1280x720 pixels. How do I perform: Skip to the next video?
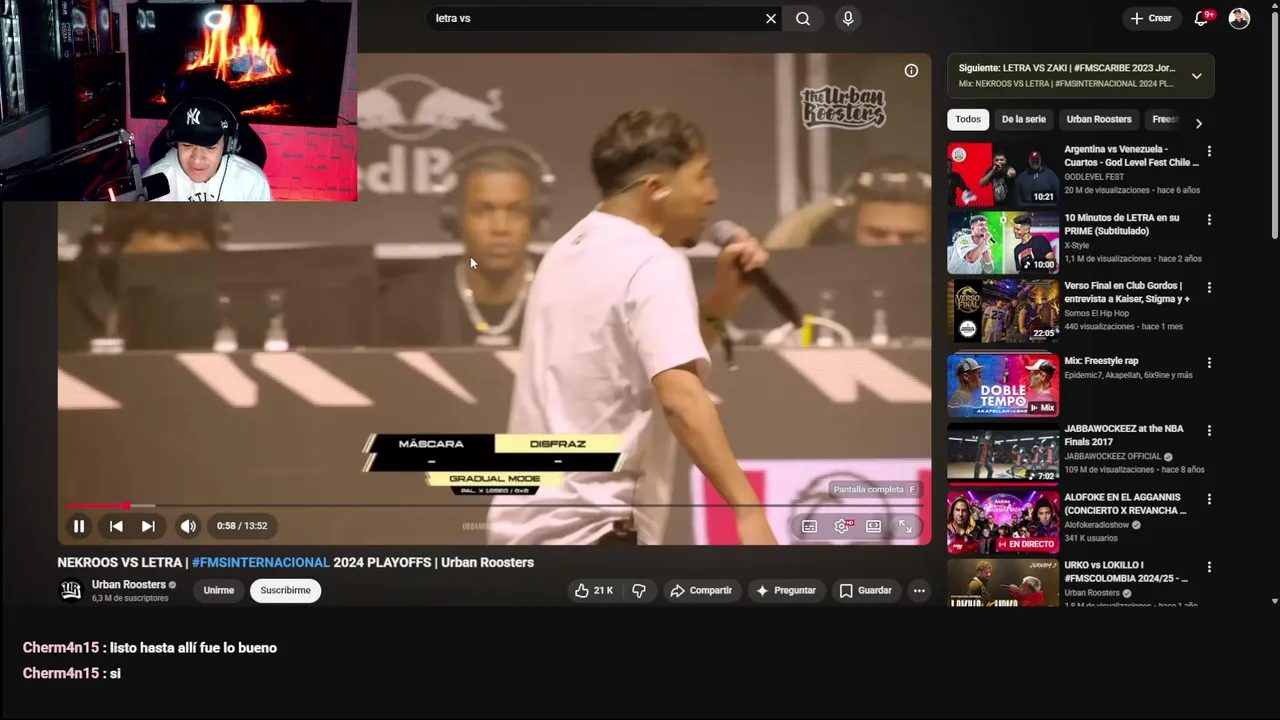[148, 526]
